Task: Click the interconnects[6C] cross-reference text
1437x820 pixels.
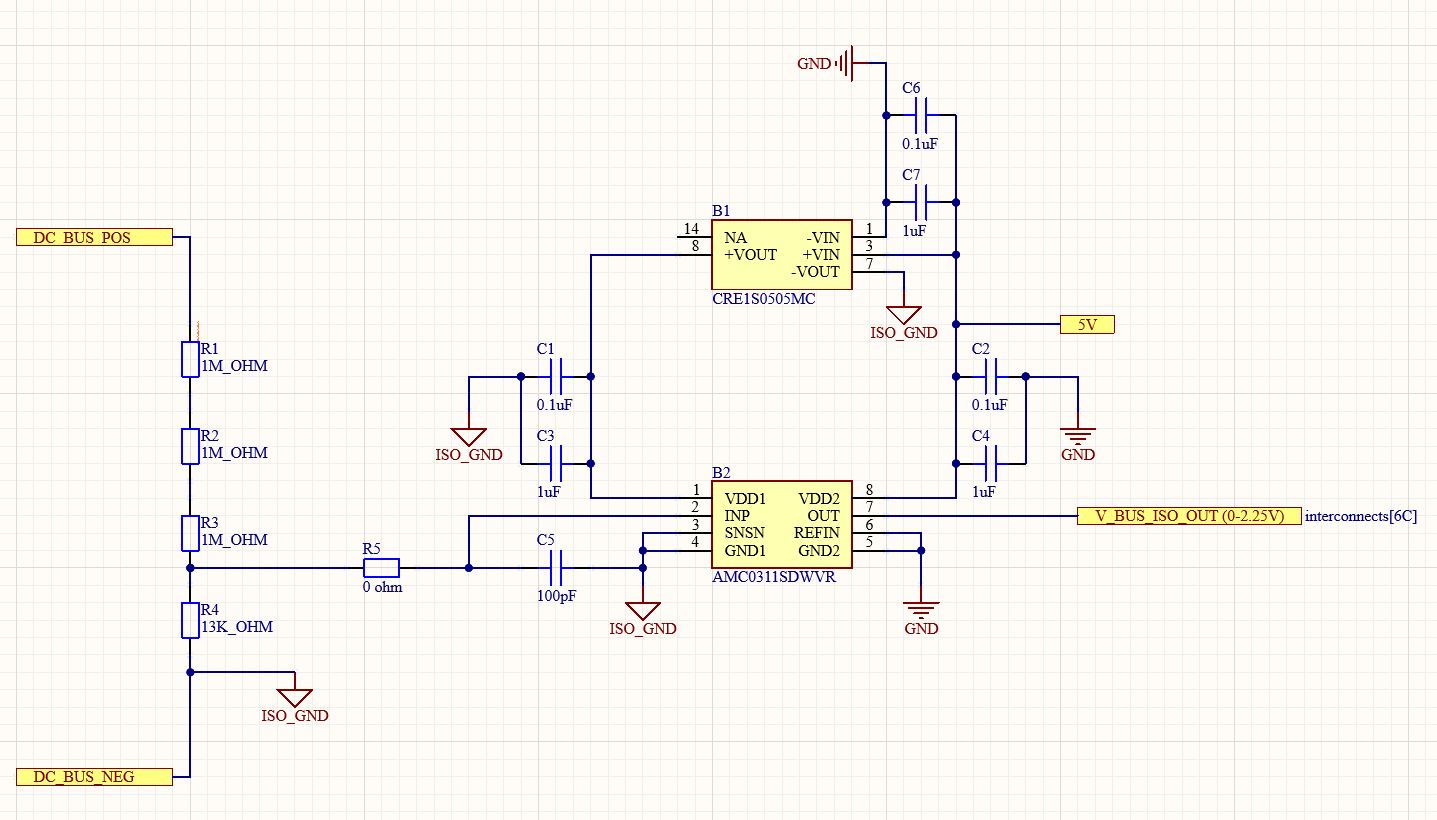Action: (1361, 516)
